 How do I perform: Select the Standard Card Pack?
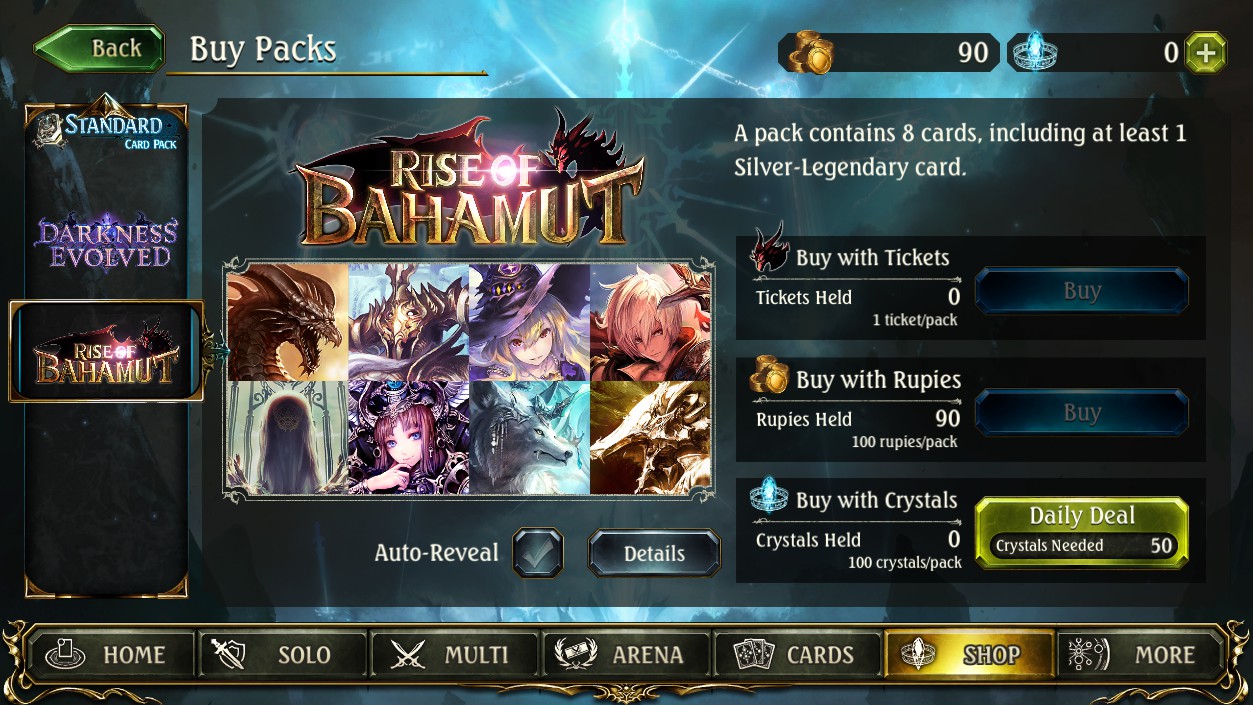coord(106,131)
